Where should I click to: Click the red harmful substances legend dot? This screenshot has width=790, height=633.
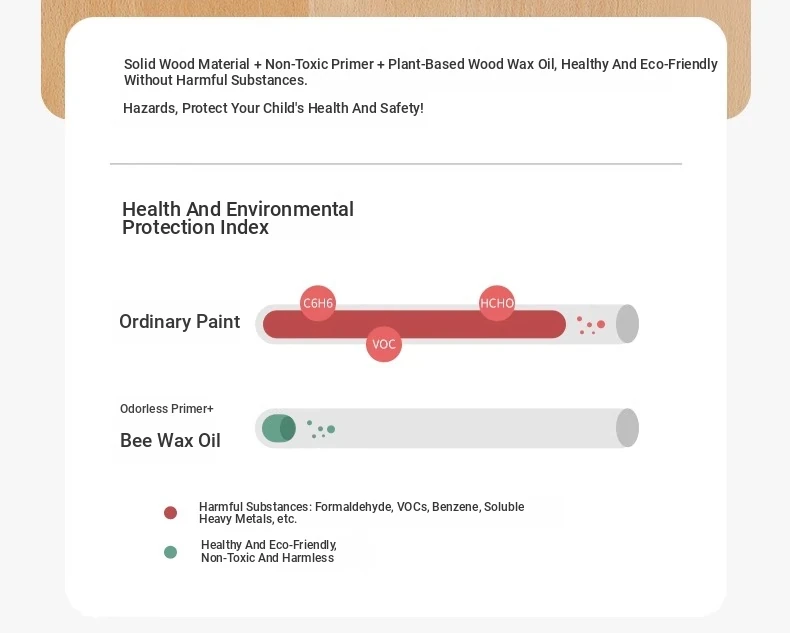(170, 513)
